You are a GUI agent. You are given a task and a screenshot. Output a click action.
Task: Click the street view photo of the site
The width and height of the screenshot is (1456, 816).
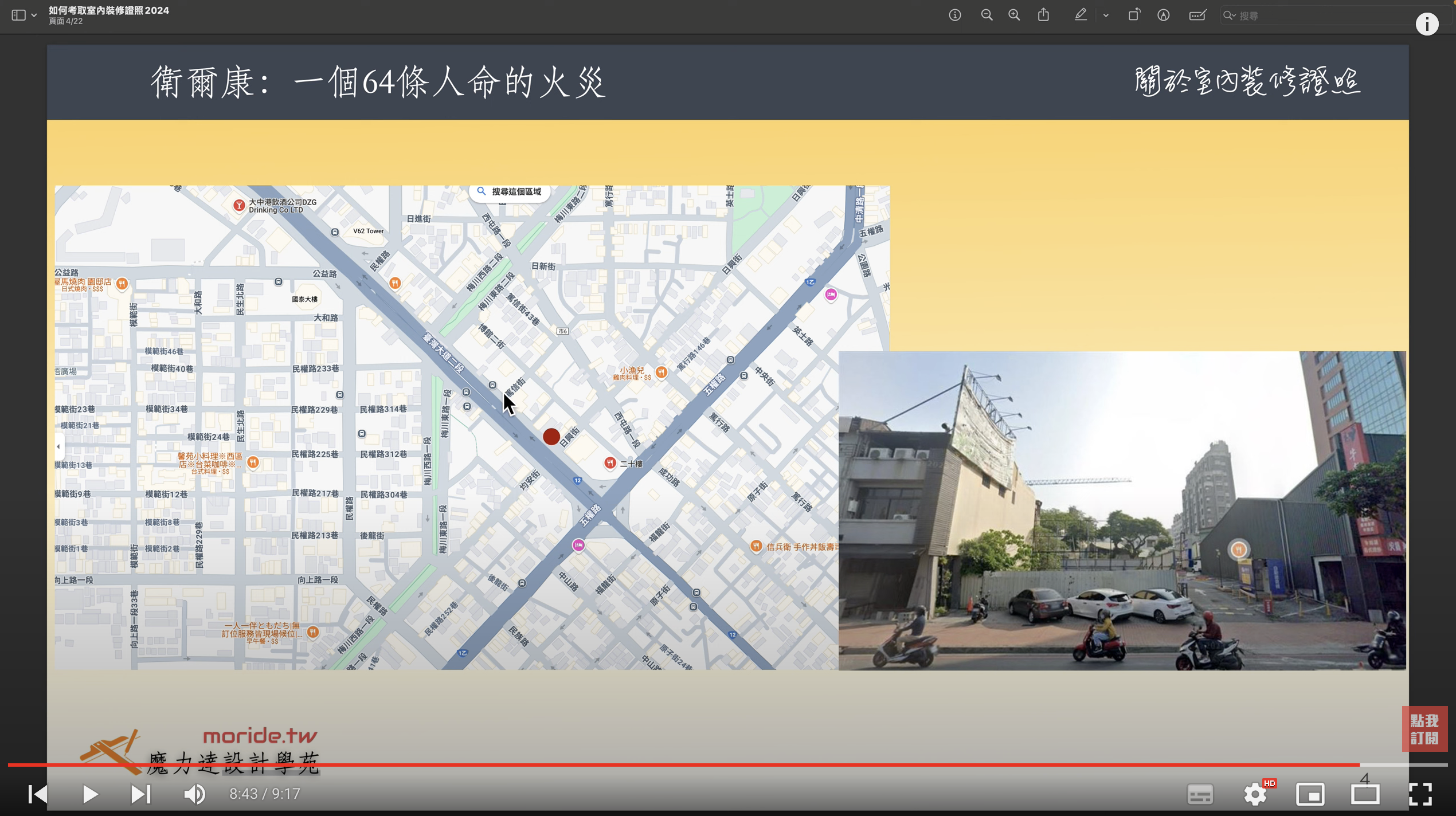(x=1122, y=511)
